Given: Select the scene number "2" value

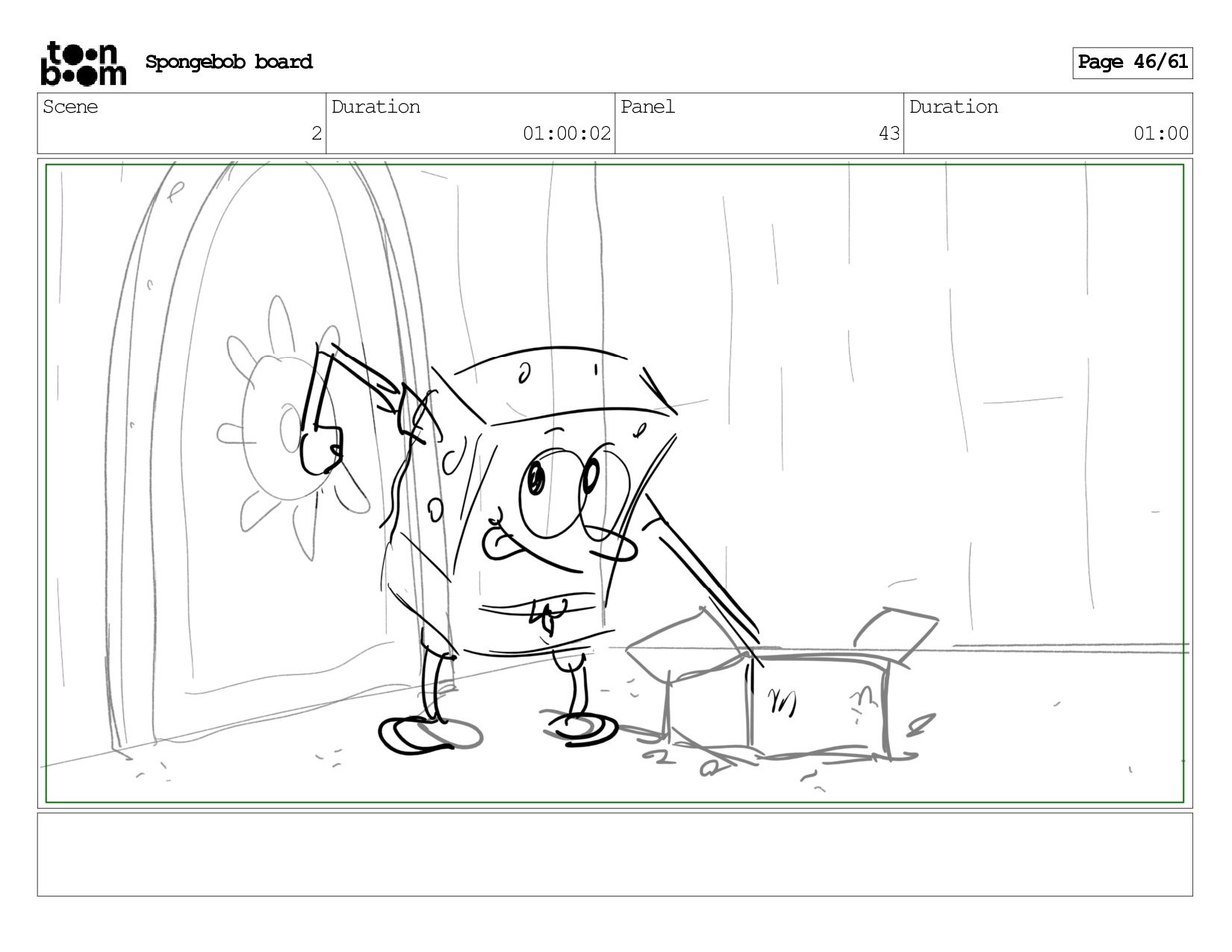Looking at the screenshot, I should (317, 134).
